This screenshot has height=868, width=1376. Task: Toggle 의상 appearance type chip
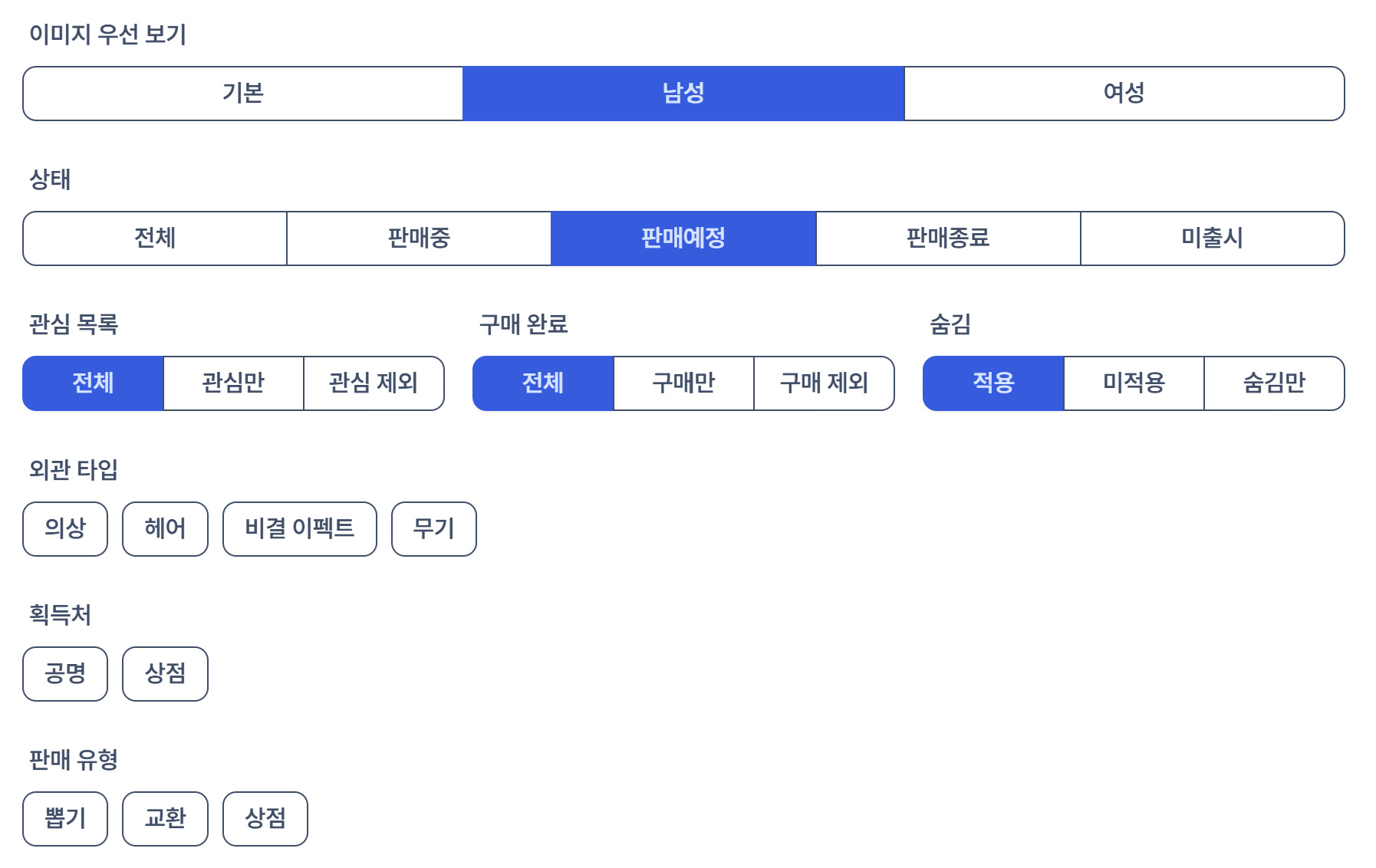pos(65,529)
